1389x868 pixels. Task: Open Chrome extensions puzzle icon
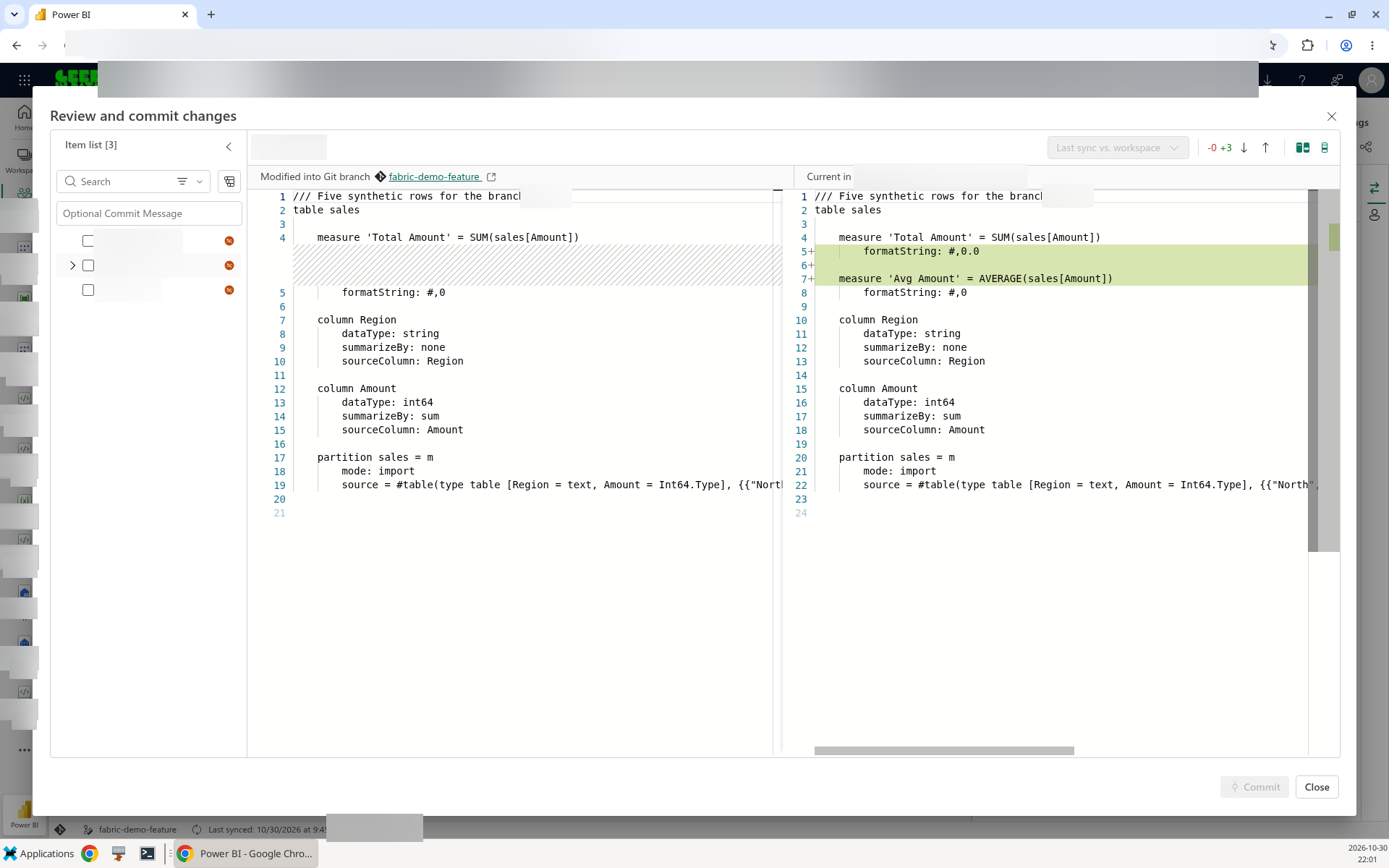(1307, 46)
